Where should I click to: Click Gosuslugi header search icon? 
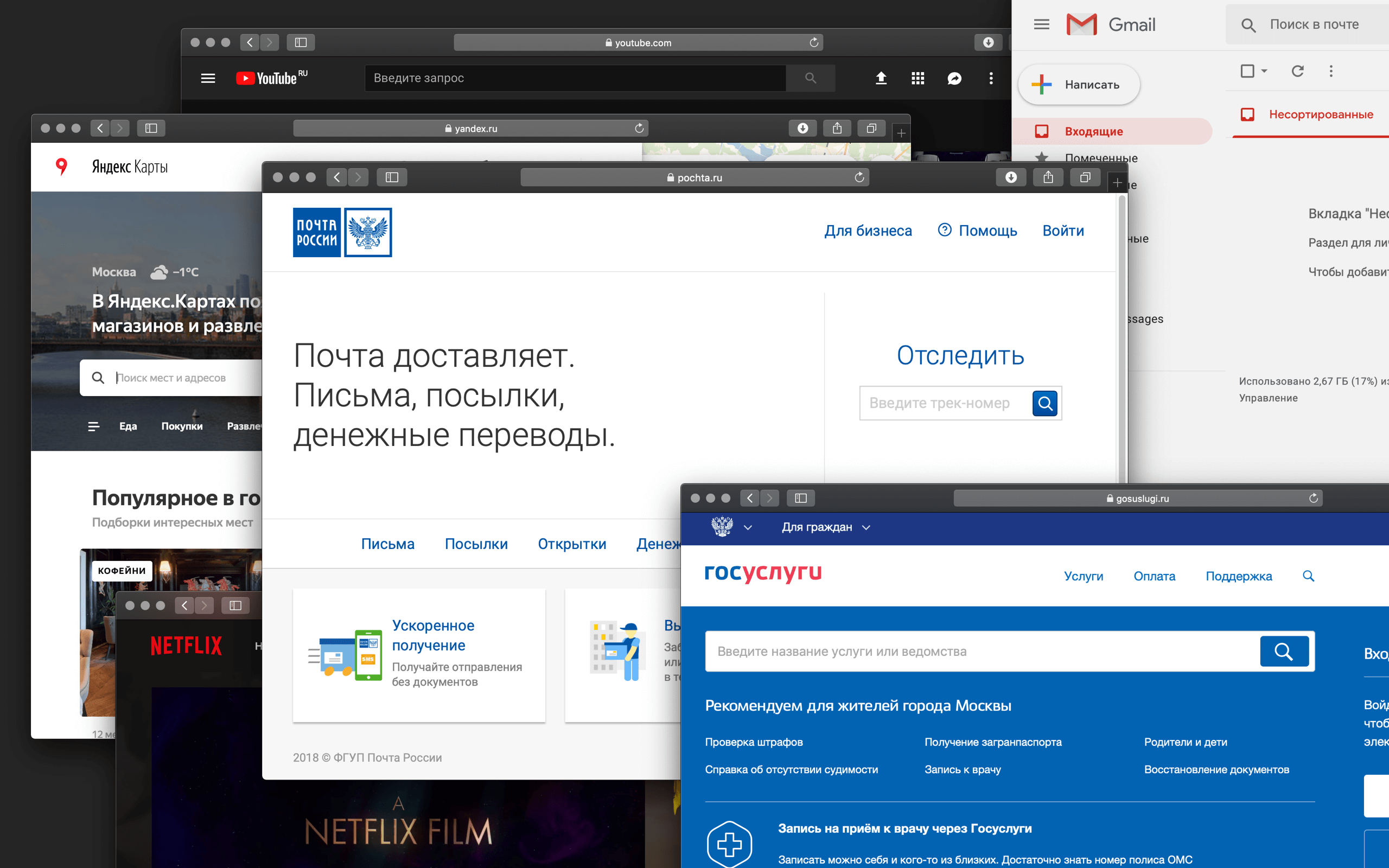[x=1308, y=576]
